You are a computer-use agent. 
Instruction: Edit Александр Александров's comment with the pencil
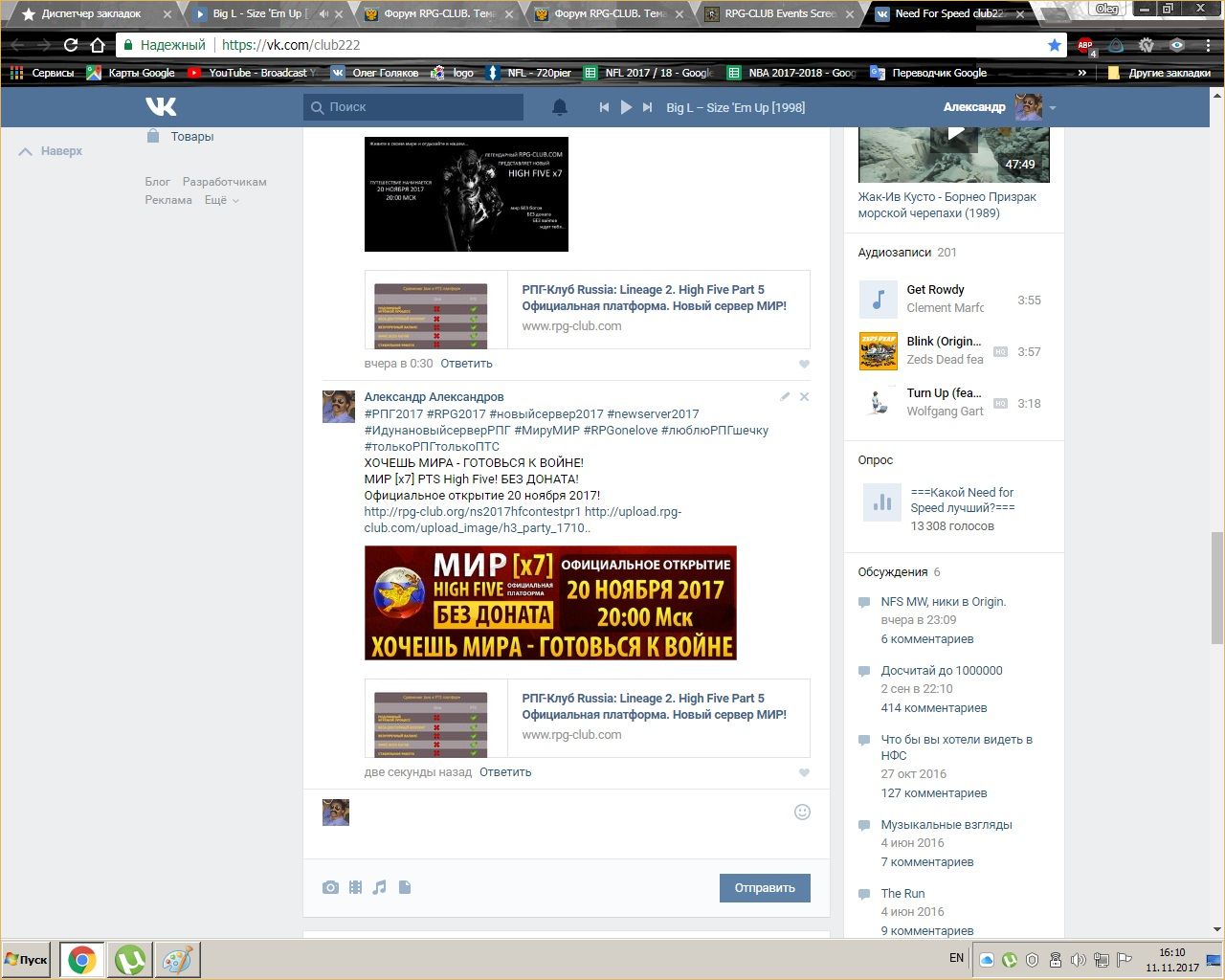click(x=785, y=396)
